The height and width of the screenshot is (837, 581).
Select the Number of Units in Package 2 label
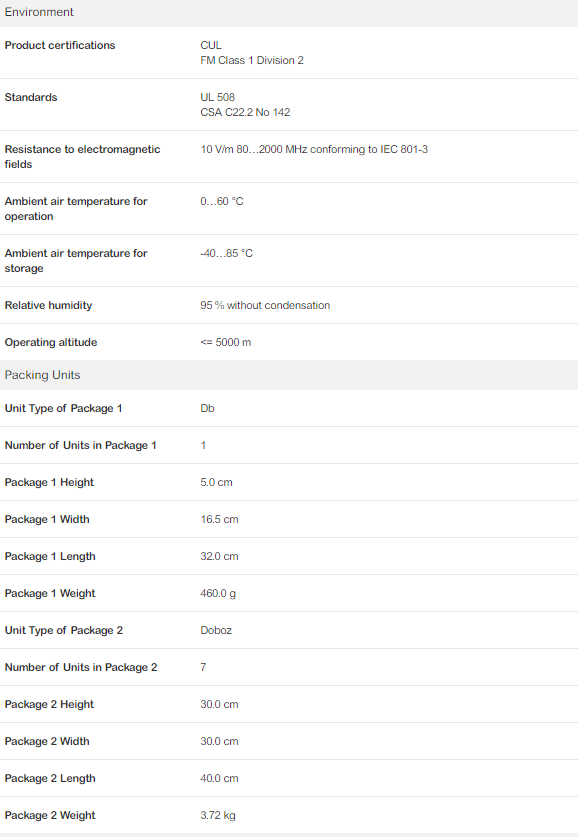81,667
